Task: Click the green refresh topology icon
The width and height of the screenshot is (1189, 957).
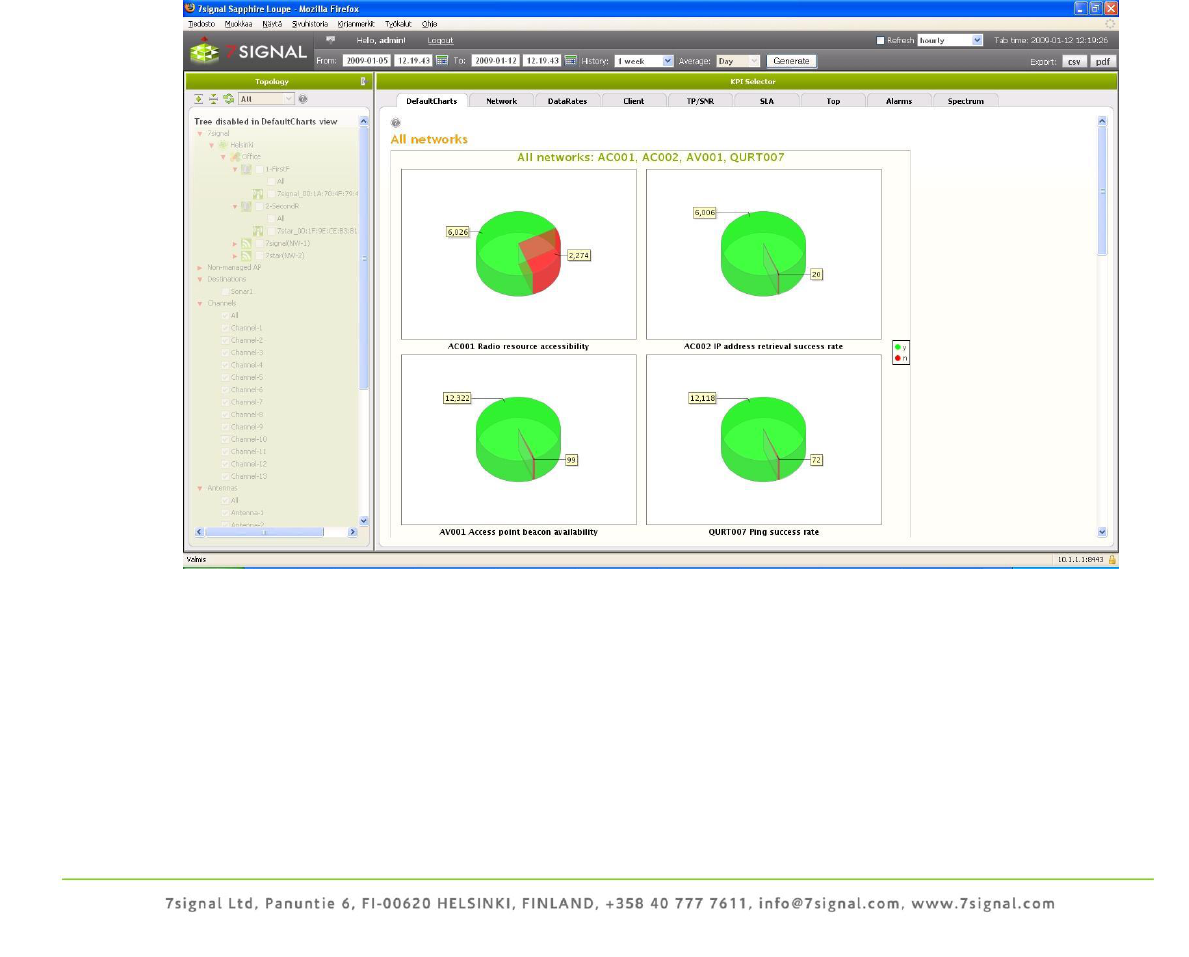Action: tap(228, 99)
